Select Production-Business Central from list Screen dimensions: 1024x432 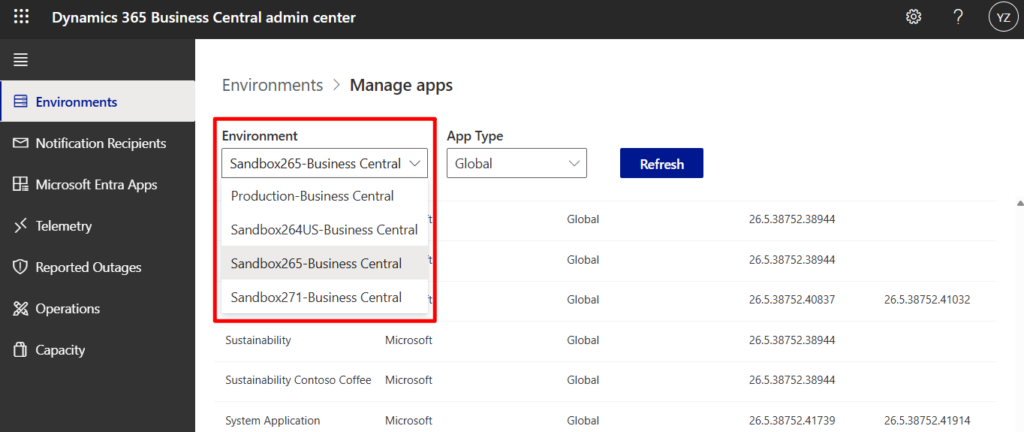[312, 196]
